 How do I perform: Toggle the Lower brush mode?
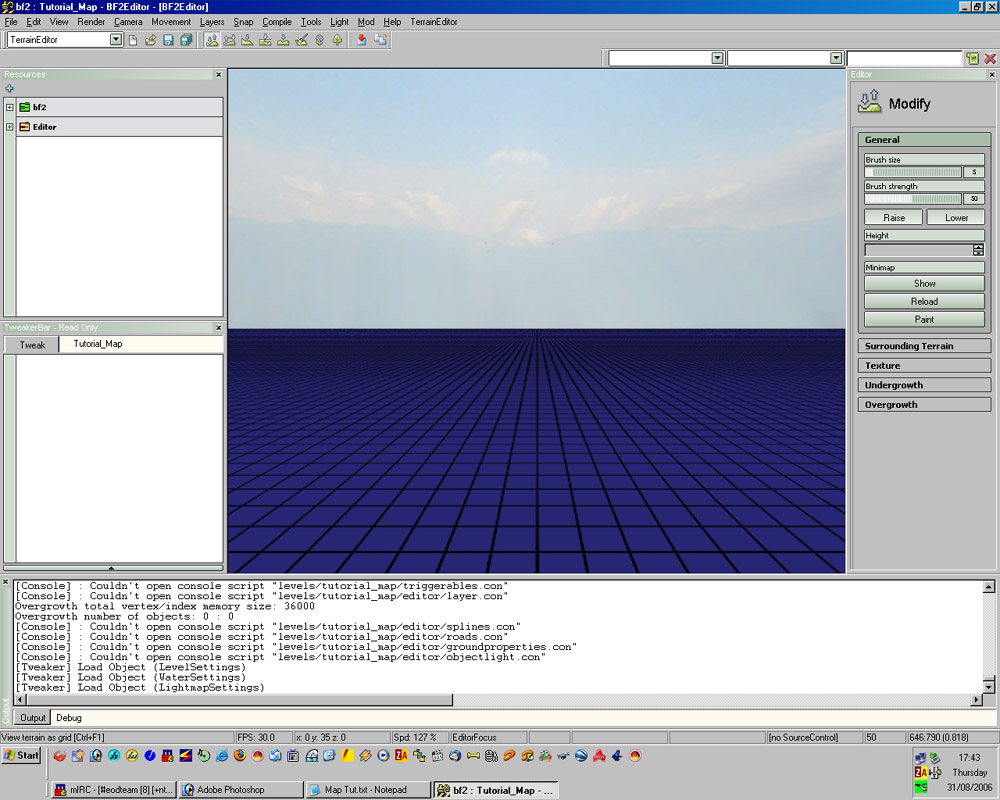pos(956,217)
